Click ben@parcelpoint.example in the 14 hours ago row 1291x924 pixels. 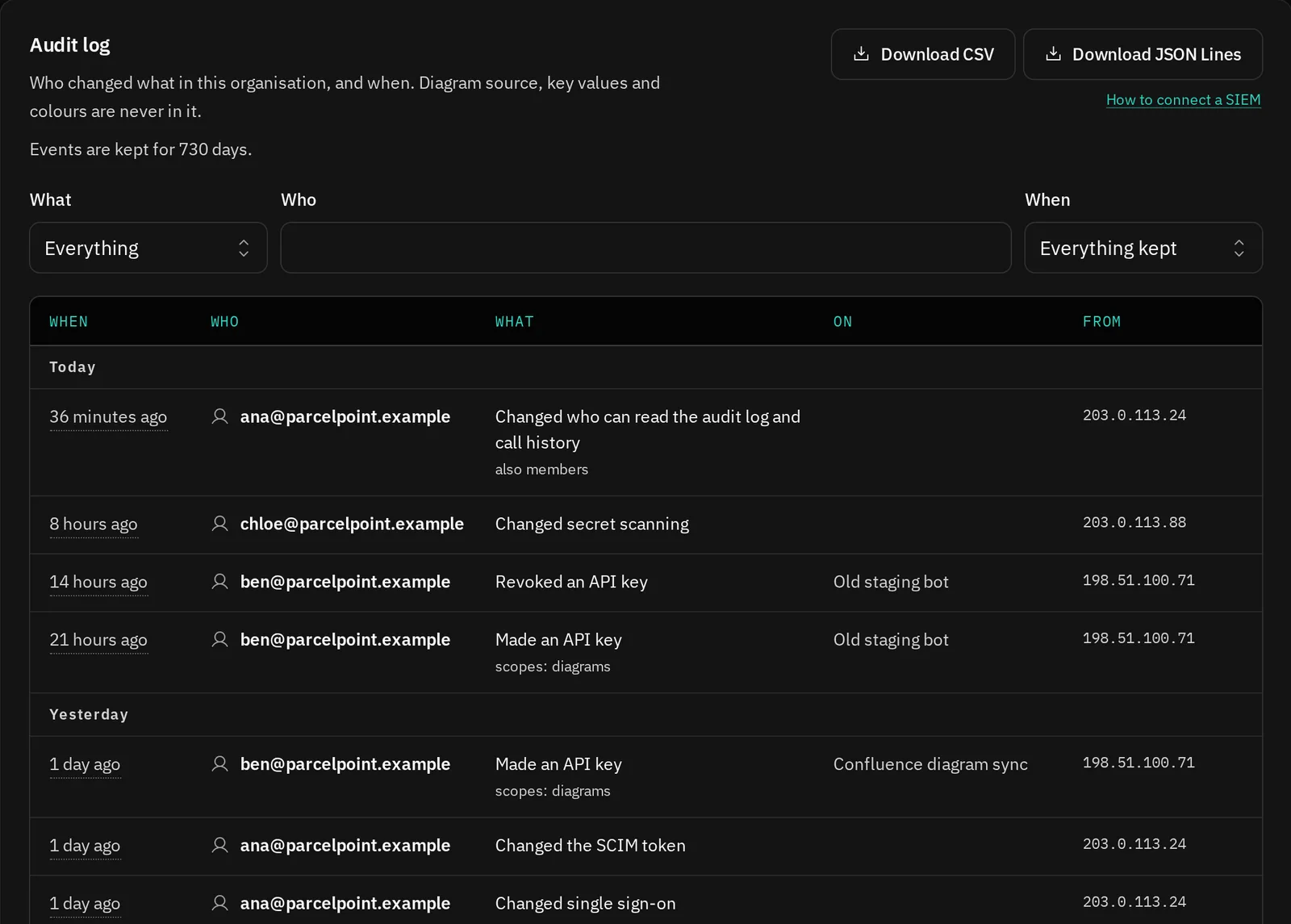(x=345, y=582)
